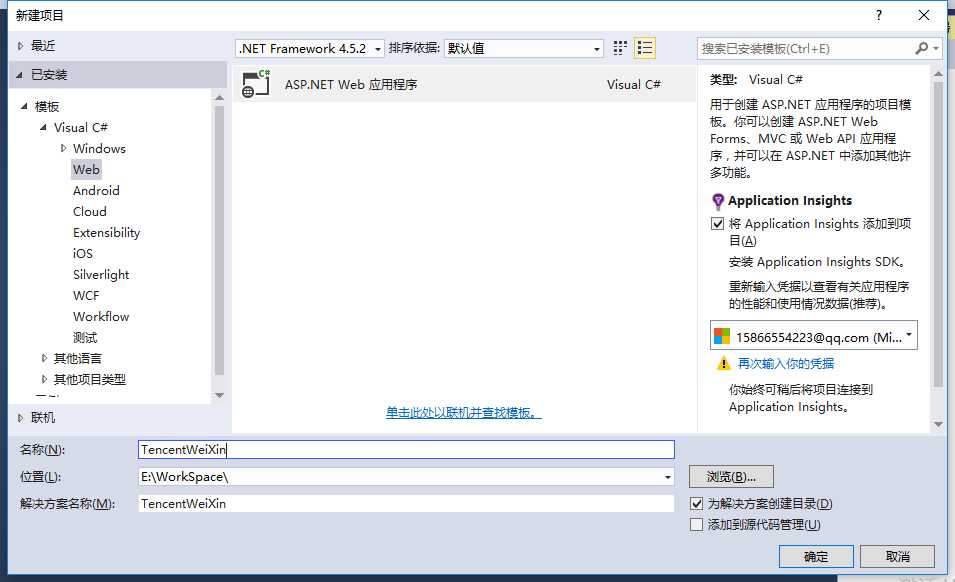Click the link to find templates online
955x582 pixels.
click(463, 413)
